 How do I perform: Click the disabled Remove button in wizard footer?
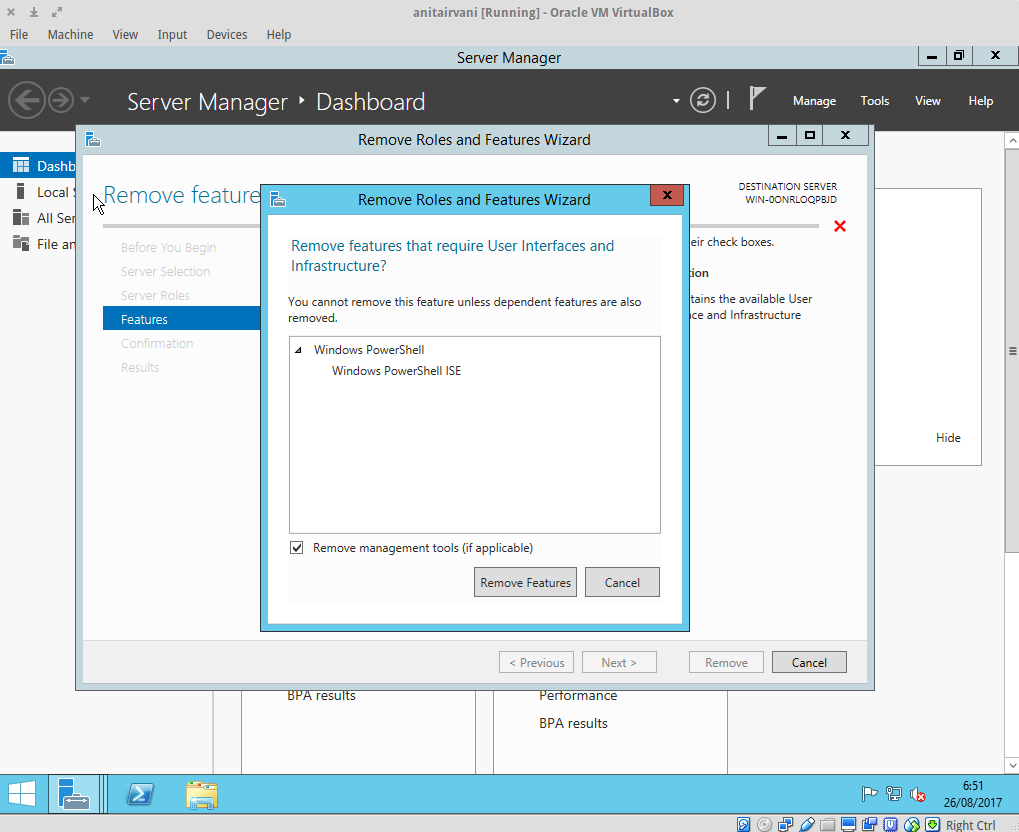[x=726, y=662]
